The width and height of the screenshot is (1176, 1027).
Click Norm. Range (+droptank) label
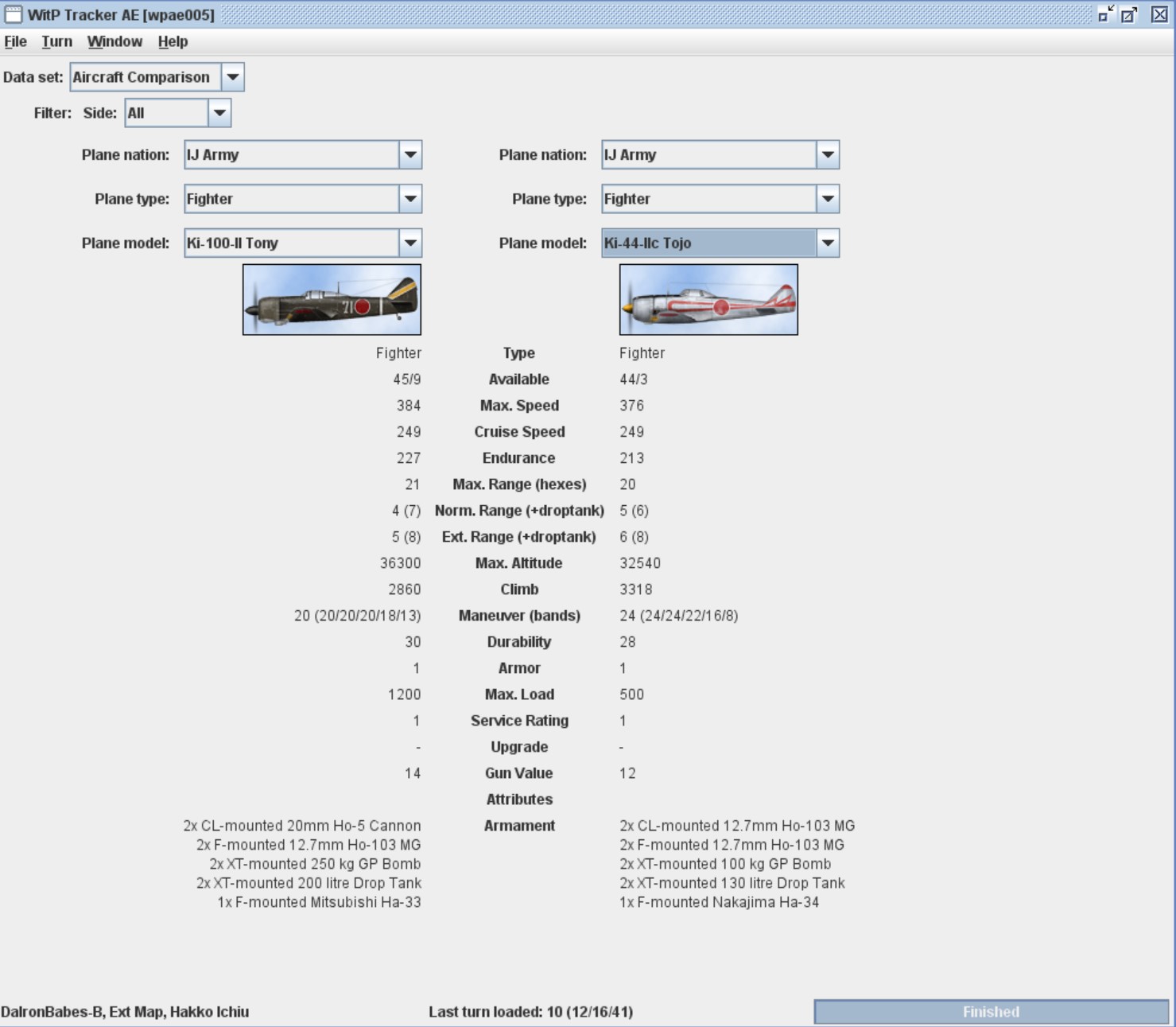click(519, 511)
